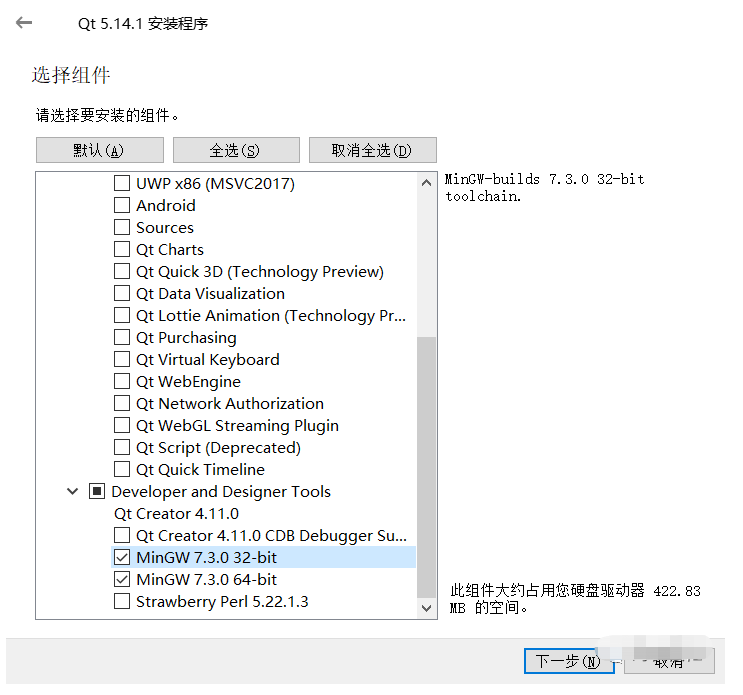Viewport: 743px width, 695px height.
Task: Tick the Sources checkbox
Action: pyautogui.click(x=122, y=227)
